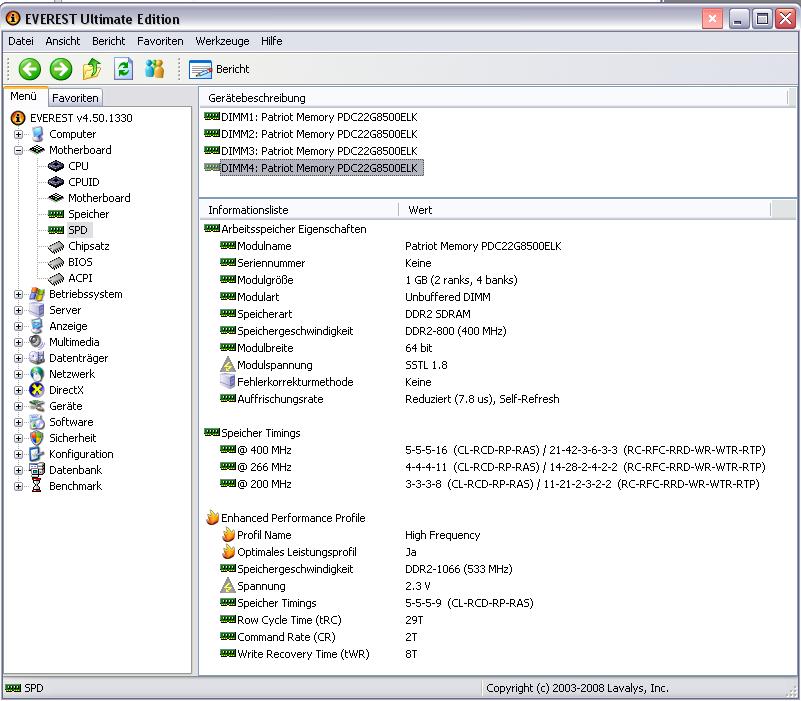Select the Speicher memory icon in tree
This screenshot has height=701, width=801.
[x=56, y=214]
